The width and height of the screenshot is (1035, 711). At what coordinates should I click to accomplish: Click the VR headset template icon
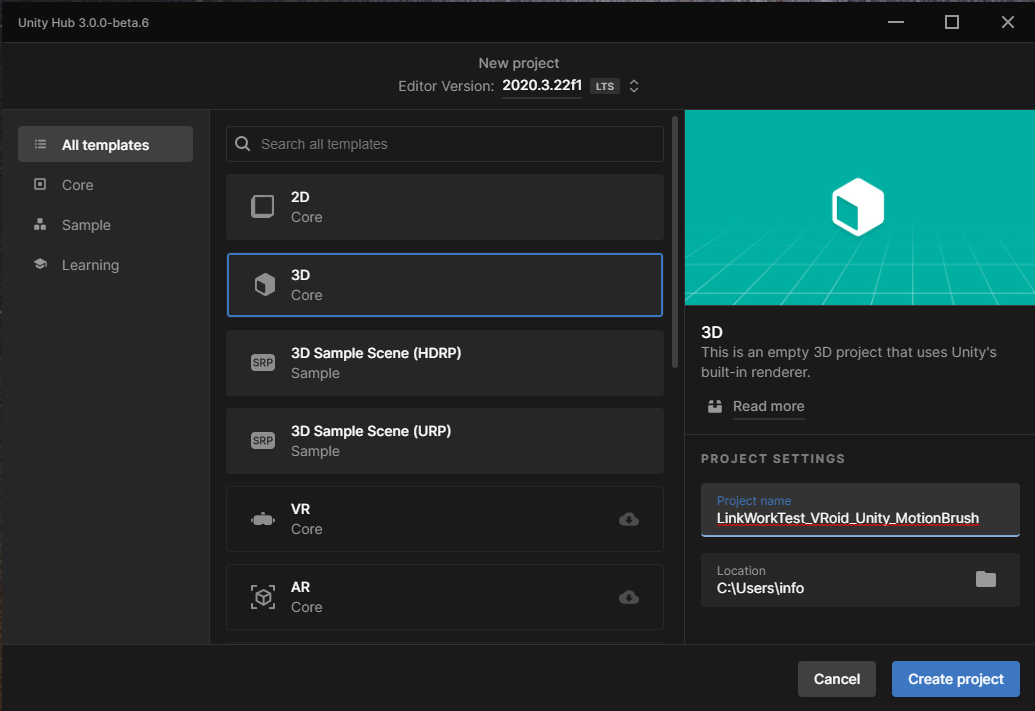click(x=263, y=519)
